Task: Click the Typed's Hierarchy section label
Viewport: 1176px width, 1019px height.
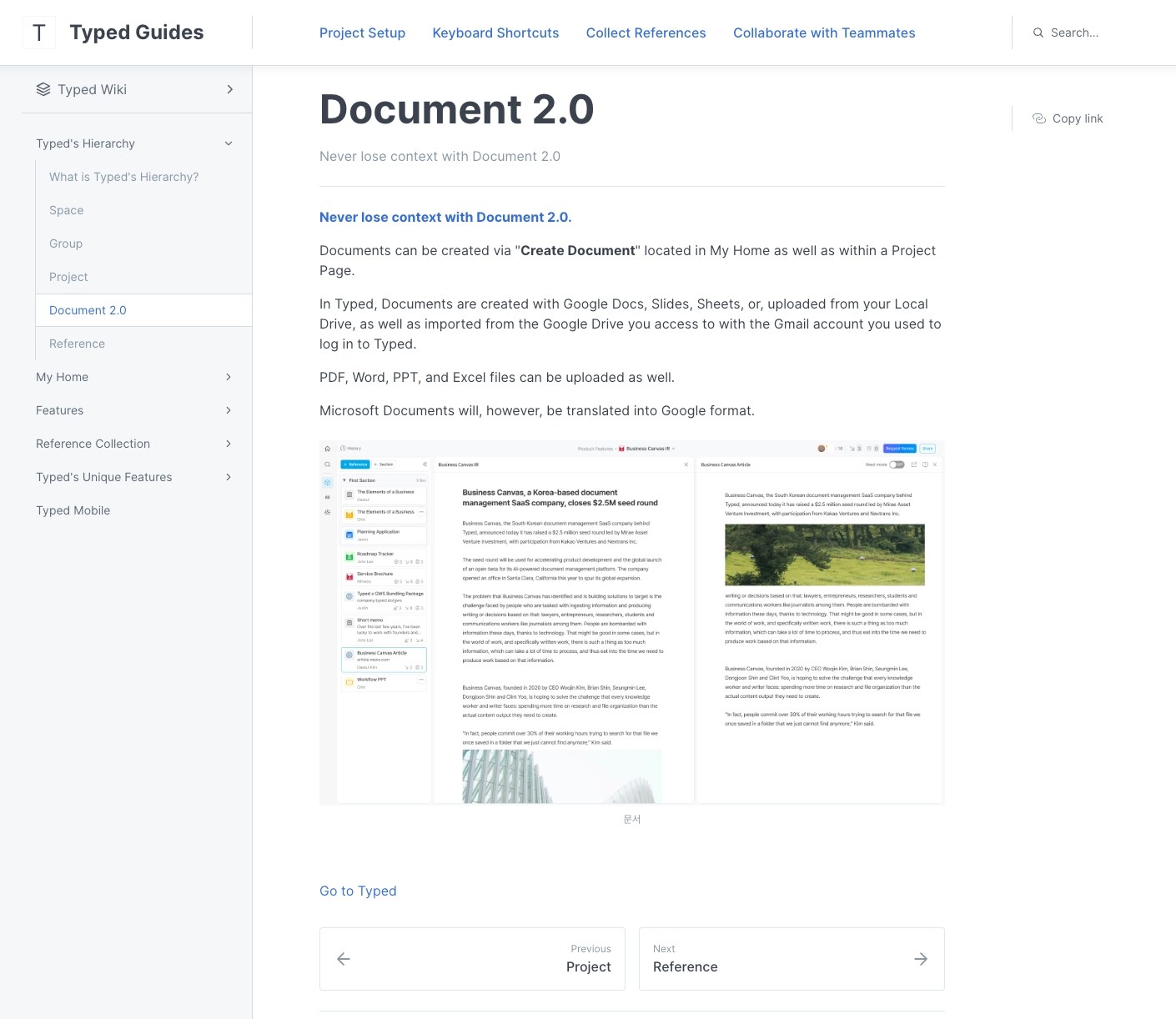Action: pos(85,143)
